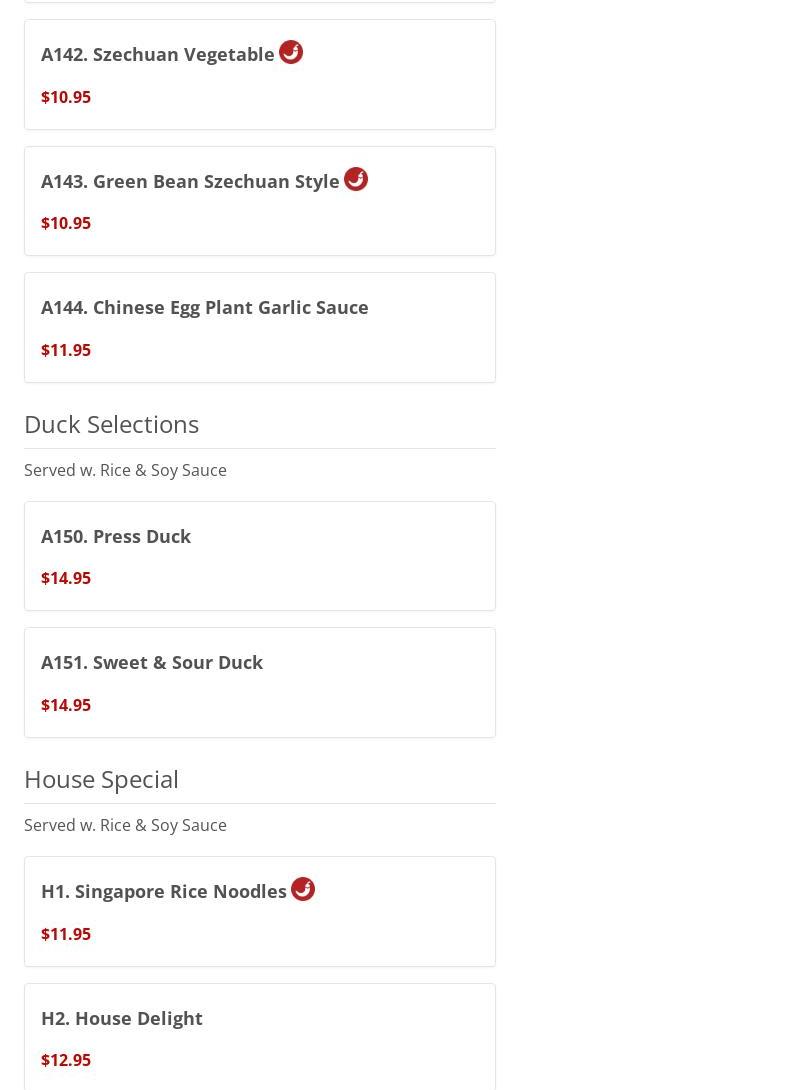Click spicy pepper icon by Singapore Rice Noodles
Viewport: 785px width, 1090px height.
click(x=303, y=889)
